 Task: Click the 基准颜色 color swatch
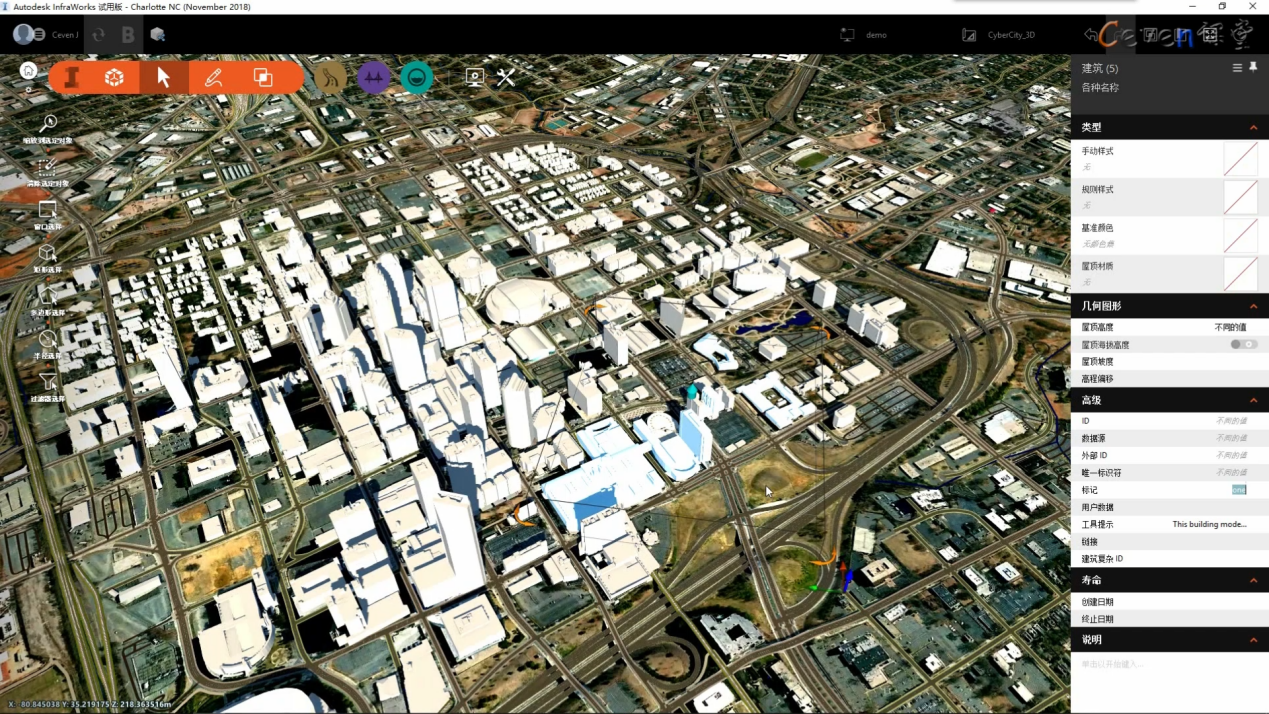(1240, 236)
